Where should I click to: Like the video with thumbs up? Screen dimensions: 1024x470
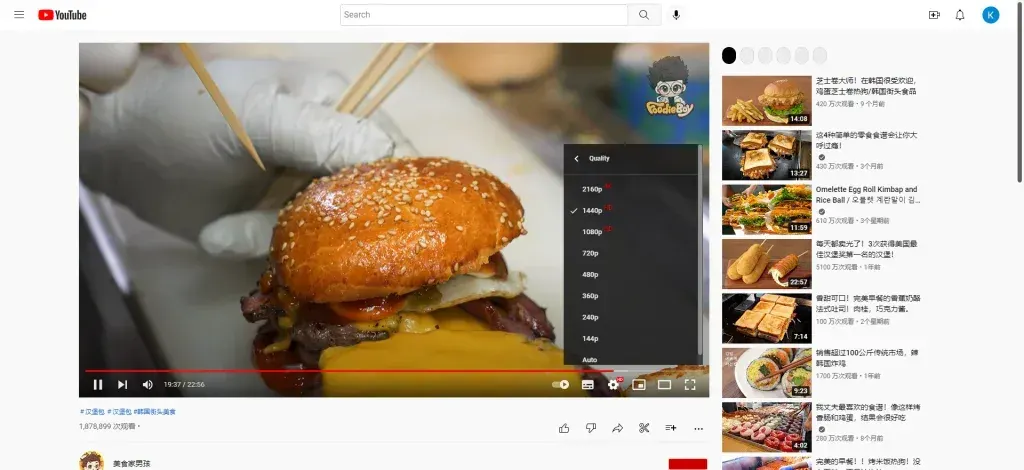click(x=564, y=428)
